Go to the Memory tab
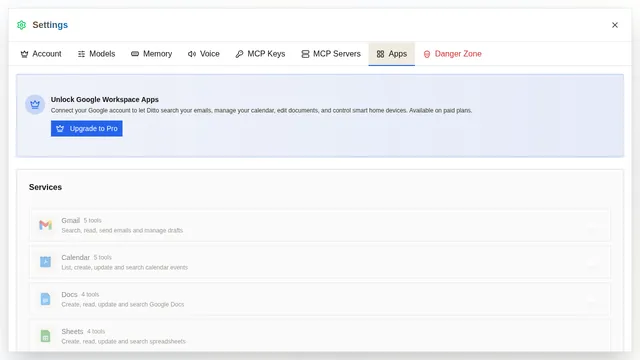Image resolution: width=640 pixels, height=360 pixels. tap(151, 54)
